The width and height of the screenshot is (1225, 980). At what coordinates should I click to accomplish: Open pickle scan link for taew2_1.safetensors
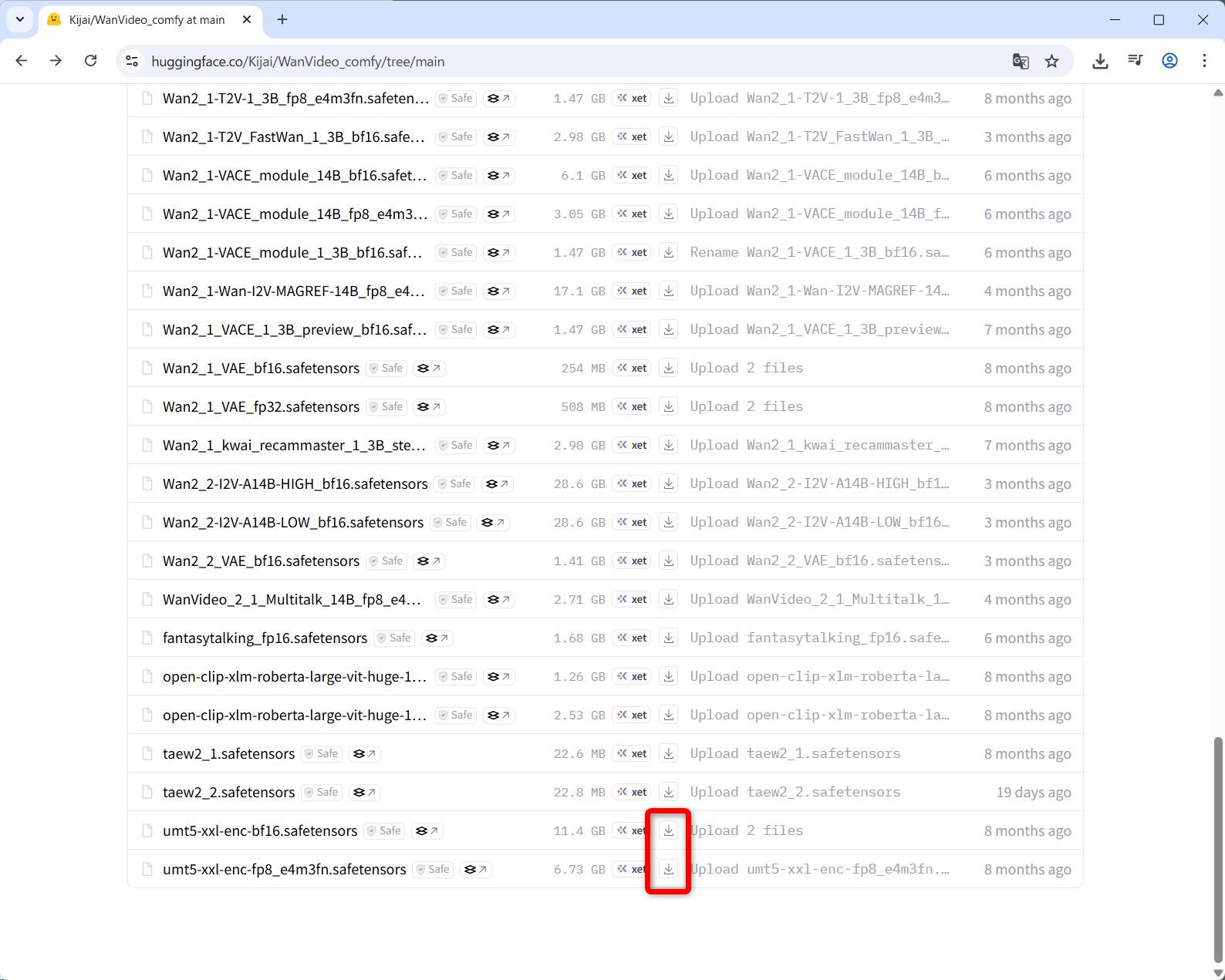pyautogui.click(x=364, y=753)
